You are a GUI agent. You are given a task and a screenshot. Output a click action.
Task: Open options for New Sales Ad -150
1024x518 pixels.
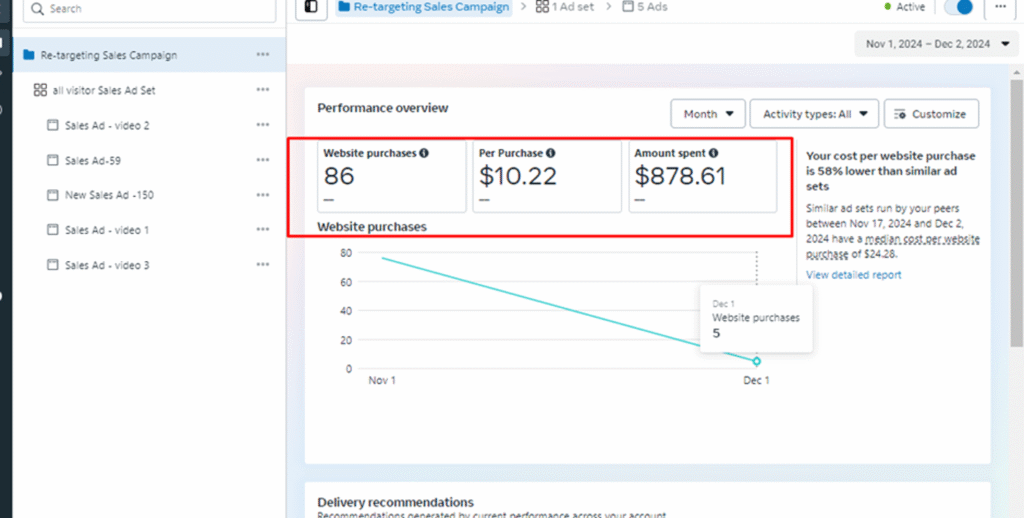pyautogui.click(x=262, y=195)
